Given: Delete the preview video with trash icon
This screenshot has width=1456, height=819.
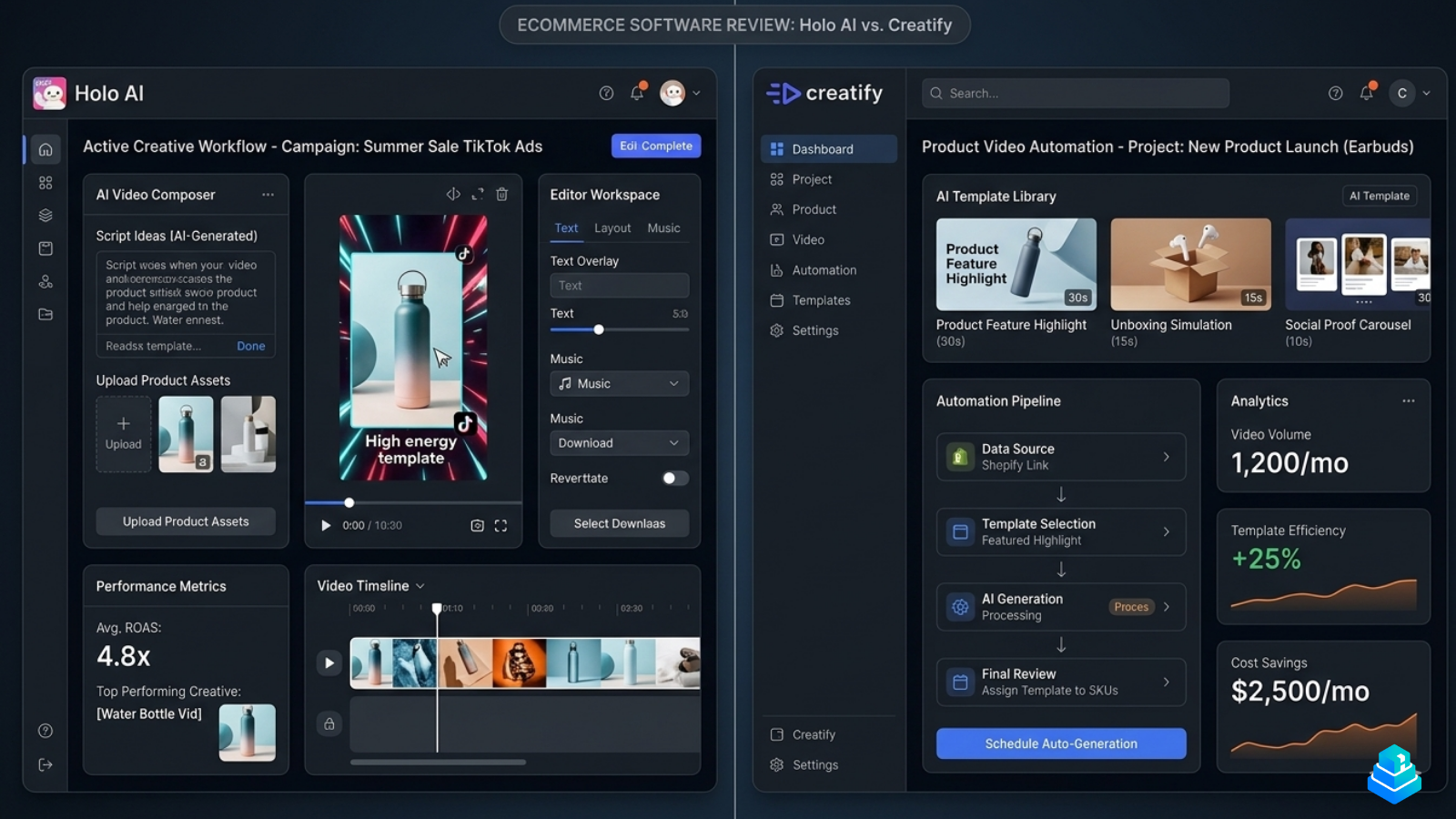Looking at the screenshot, I should pyautogui.click(x=502, y=194).
